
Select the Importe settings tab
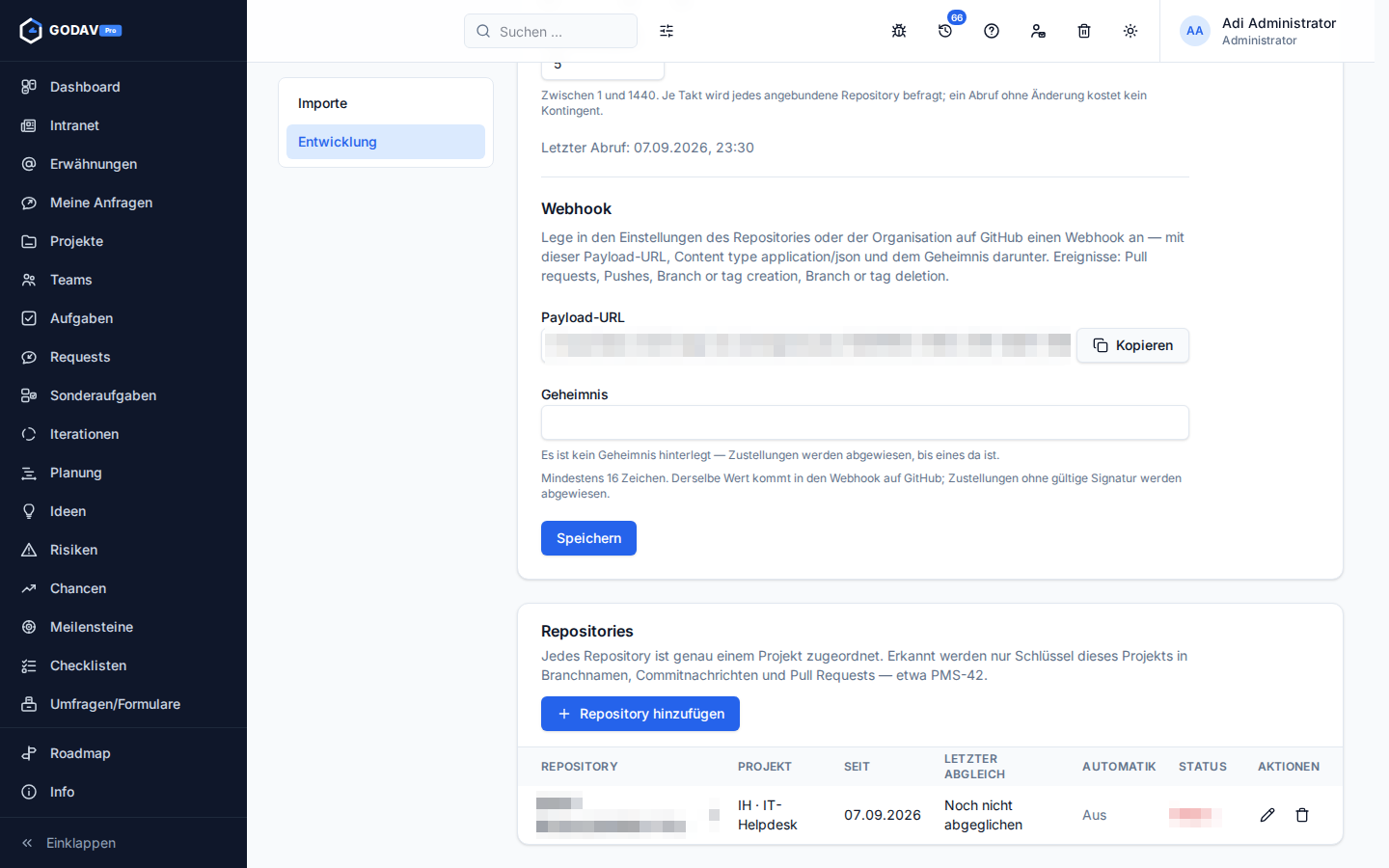pos(386,103)
